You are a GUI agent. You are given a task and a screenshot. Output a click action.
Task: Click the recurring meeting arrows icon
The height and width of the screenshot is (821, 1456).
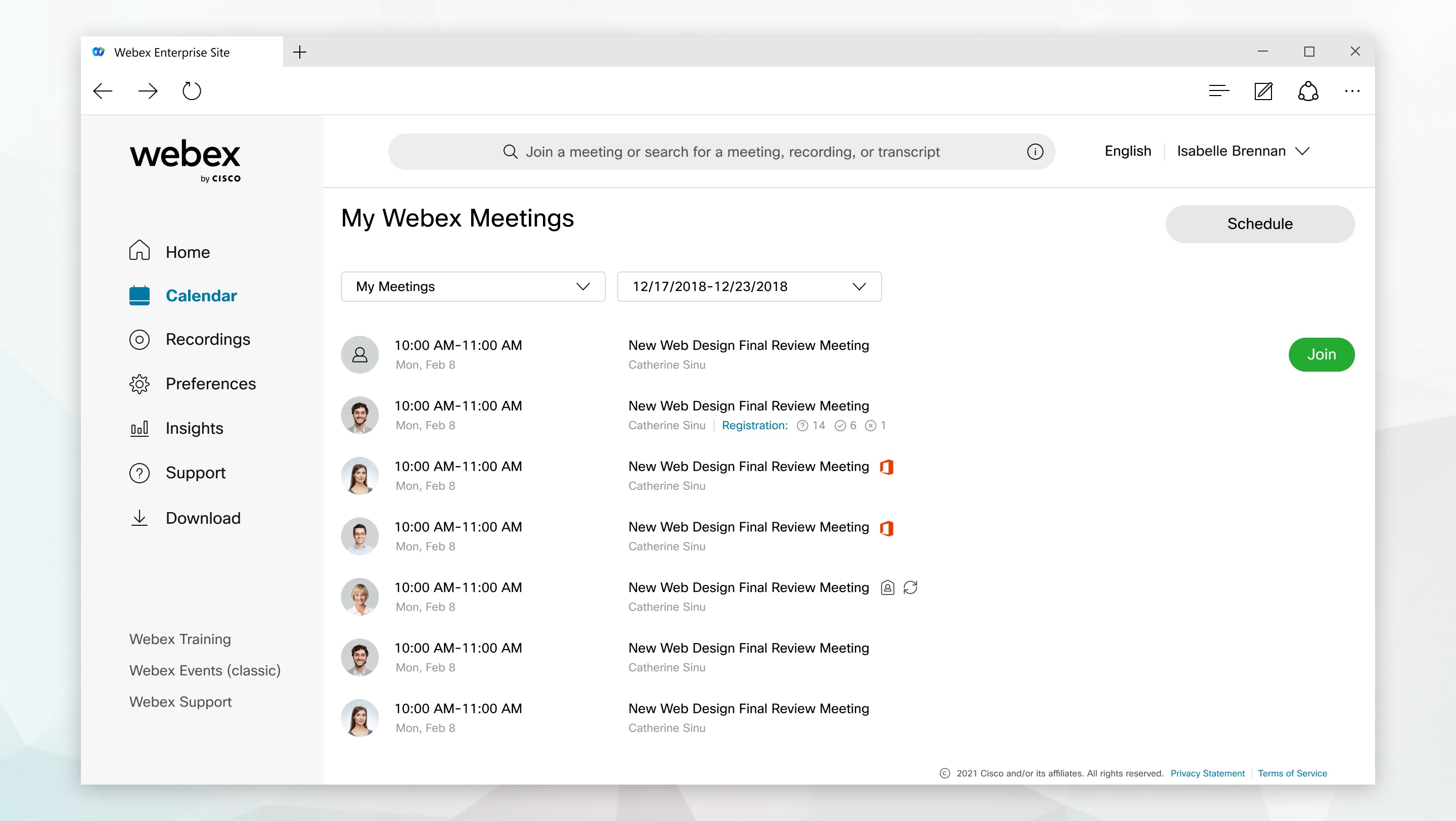click(x=910, y=587)
